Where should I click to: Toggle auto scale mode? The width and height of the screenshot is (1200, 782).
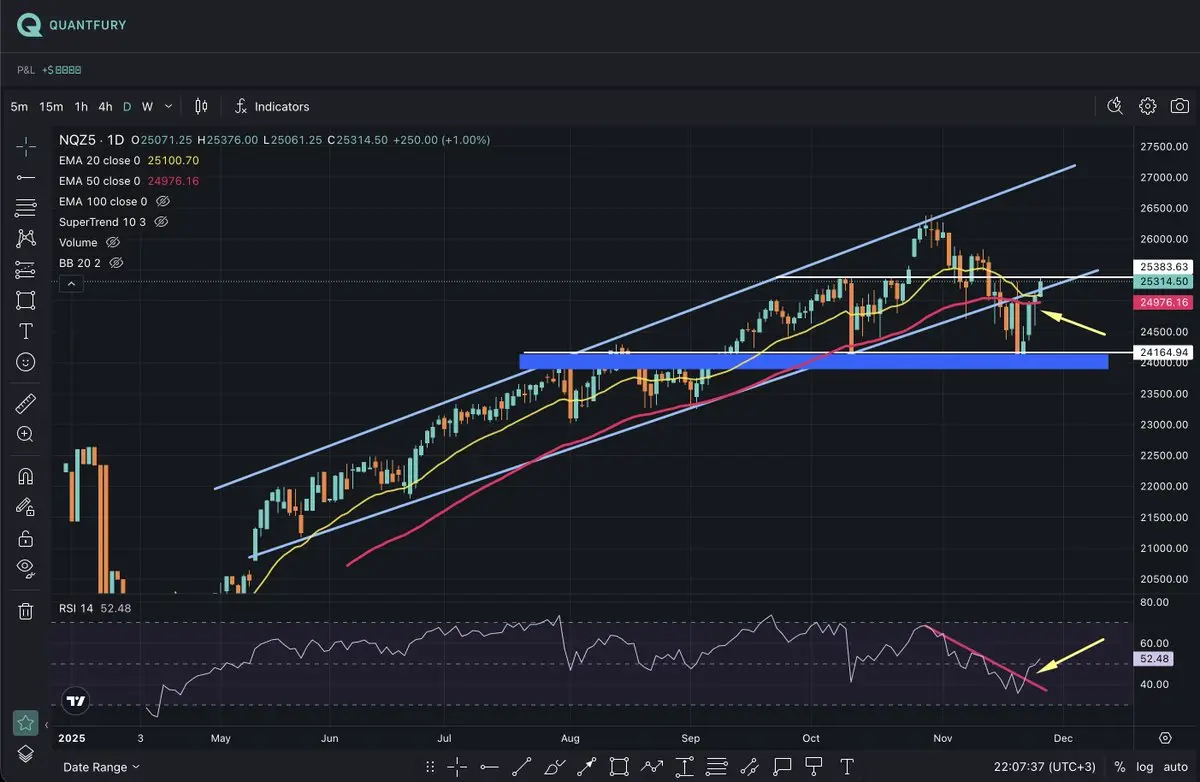click(1175, 767)
